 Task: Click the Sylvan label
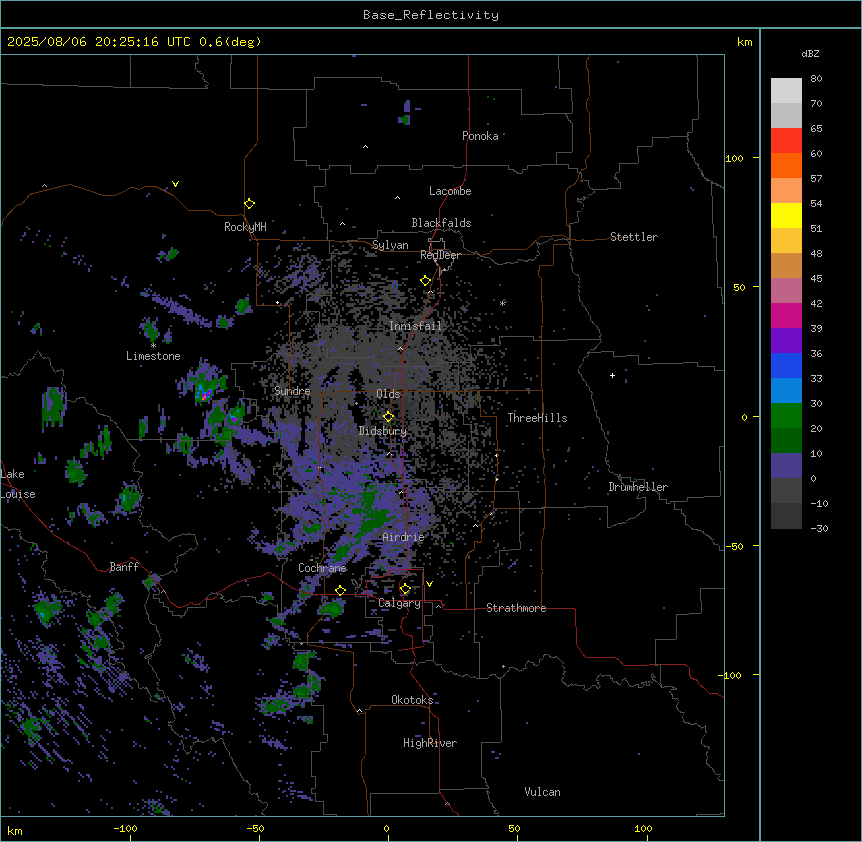point(390,245)
